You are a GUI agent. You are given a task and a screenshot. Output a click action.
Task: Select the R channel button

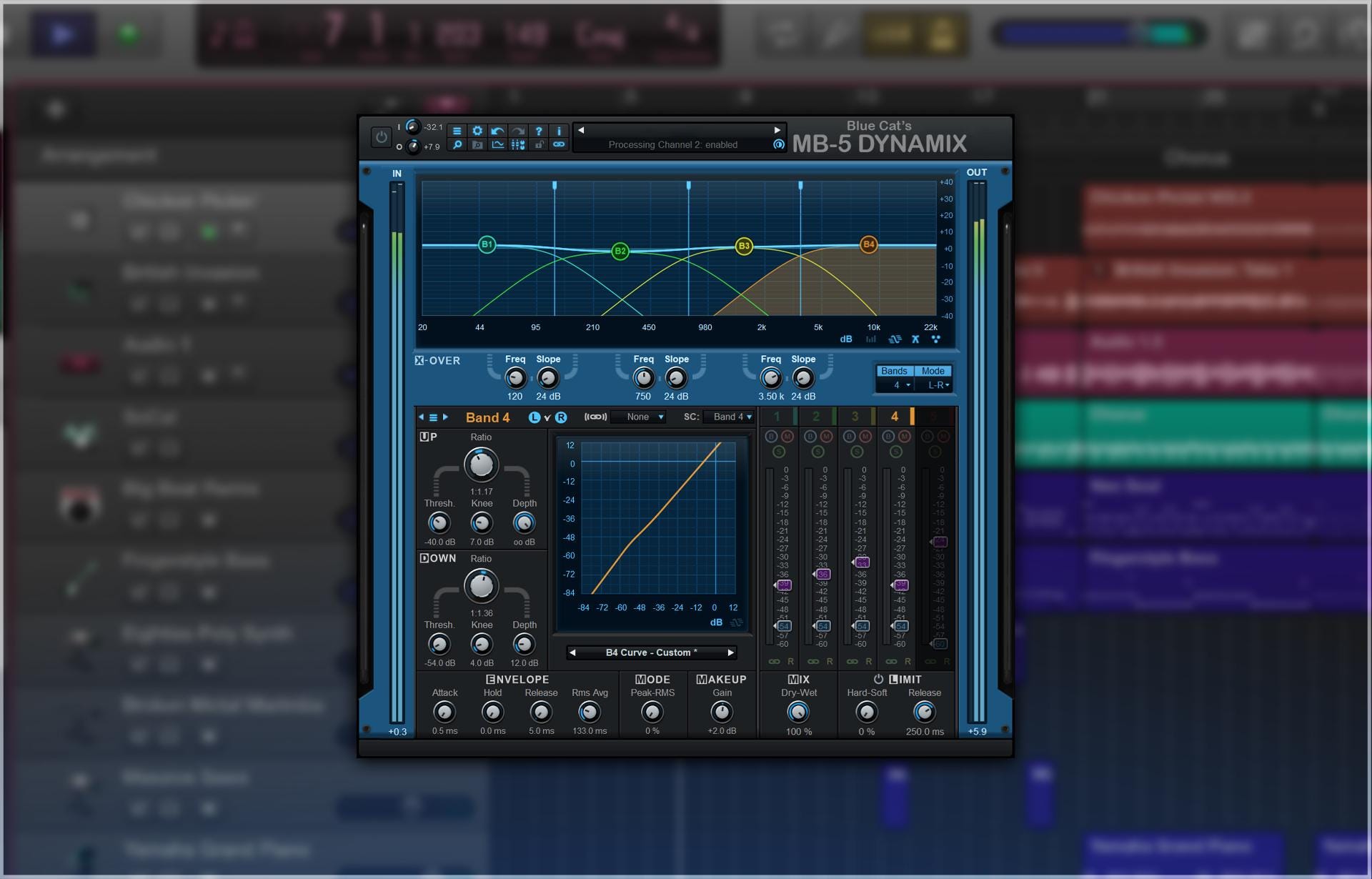tap(561, 417)
